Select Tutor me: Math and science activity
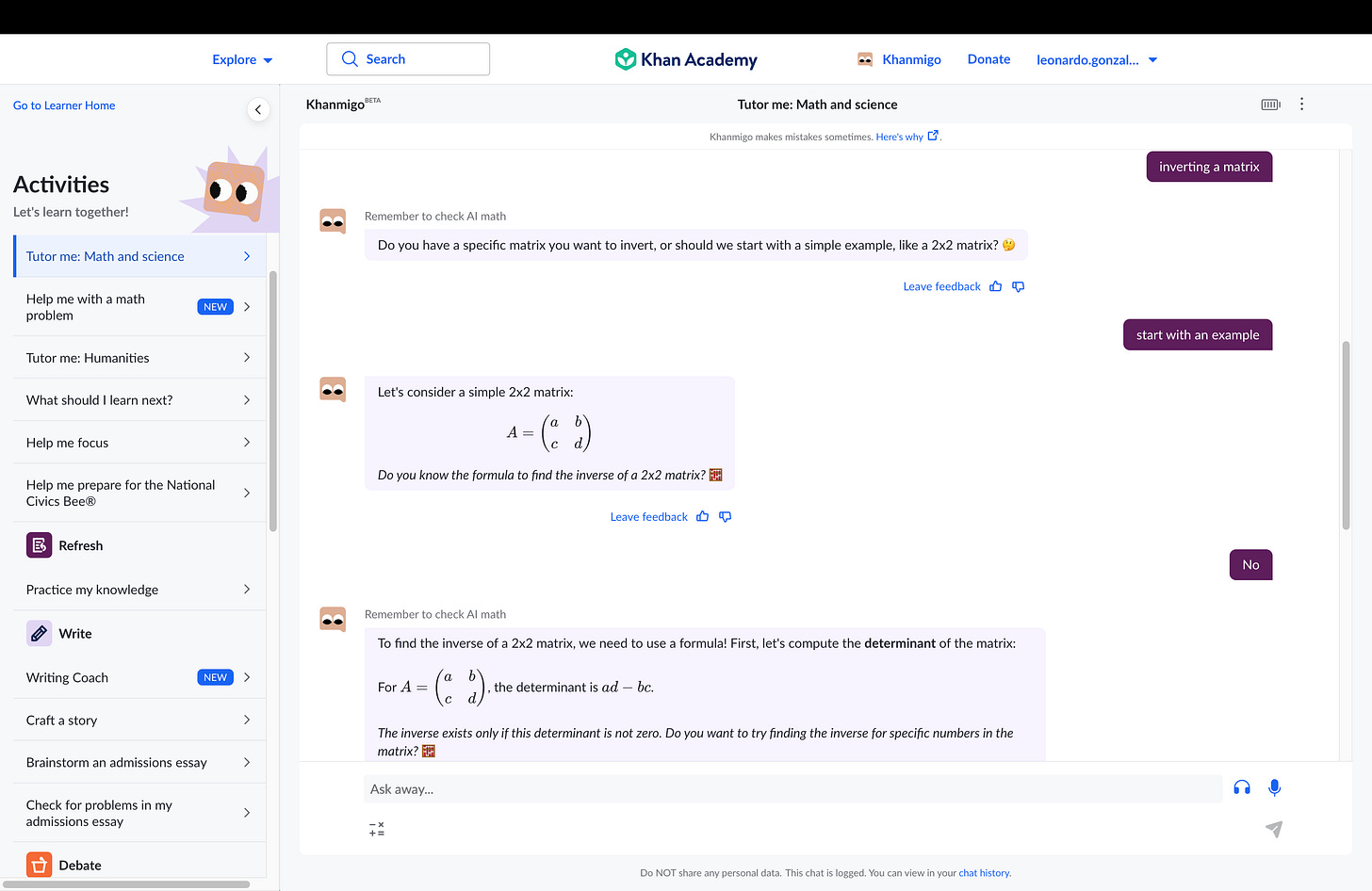The width and height of the screenshot is (1372, 891). [x=139, y=256]
